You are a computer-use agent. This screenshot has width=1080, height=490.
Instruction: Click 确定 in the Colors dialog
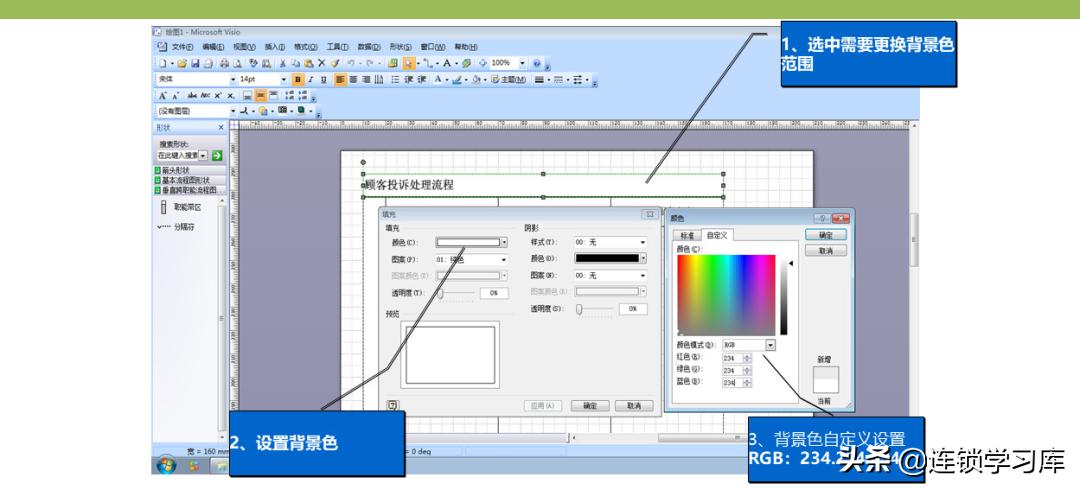coord(826,235)
